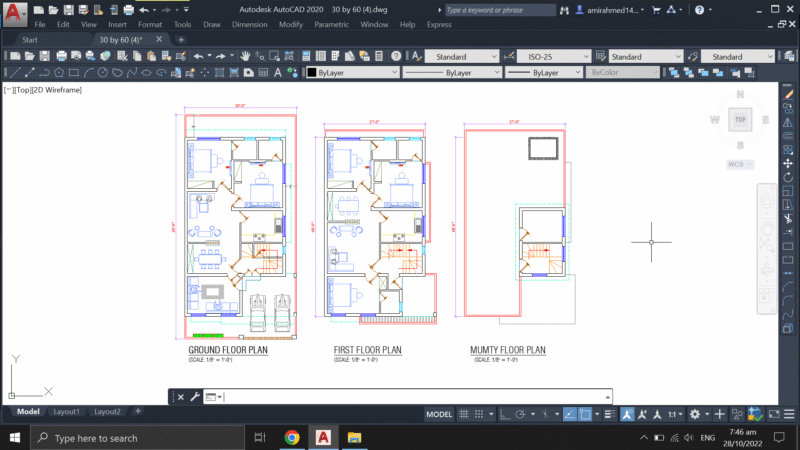
Task: Click the Zoom Window icon
Action: (x=274, y=56)
